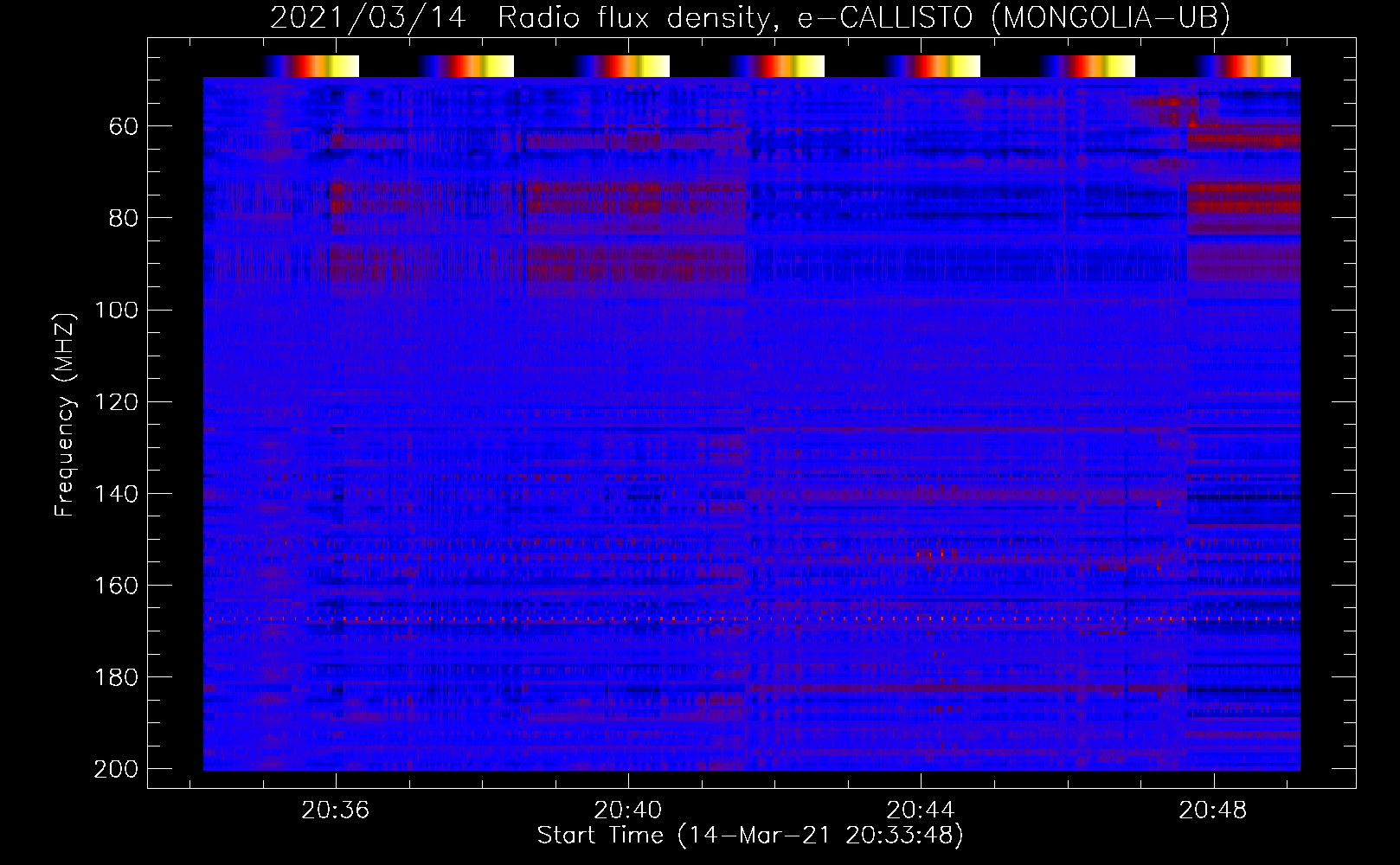Click the fourth (middle) color scale bar
The height and width of the screenshot is (865, 1400).
pos(776,67)
